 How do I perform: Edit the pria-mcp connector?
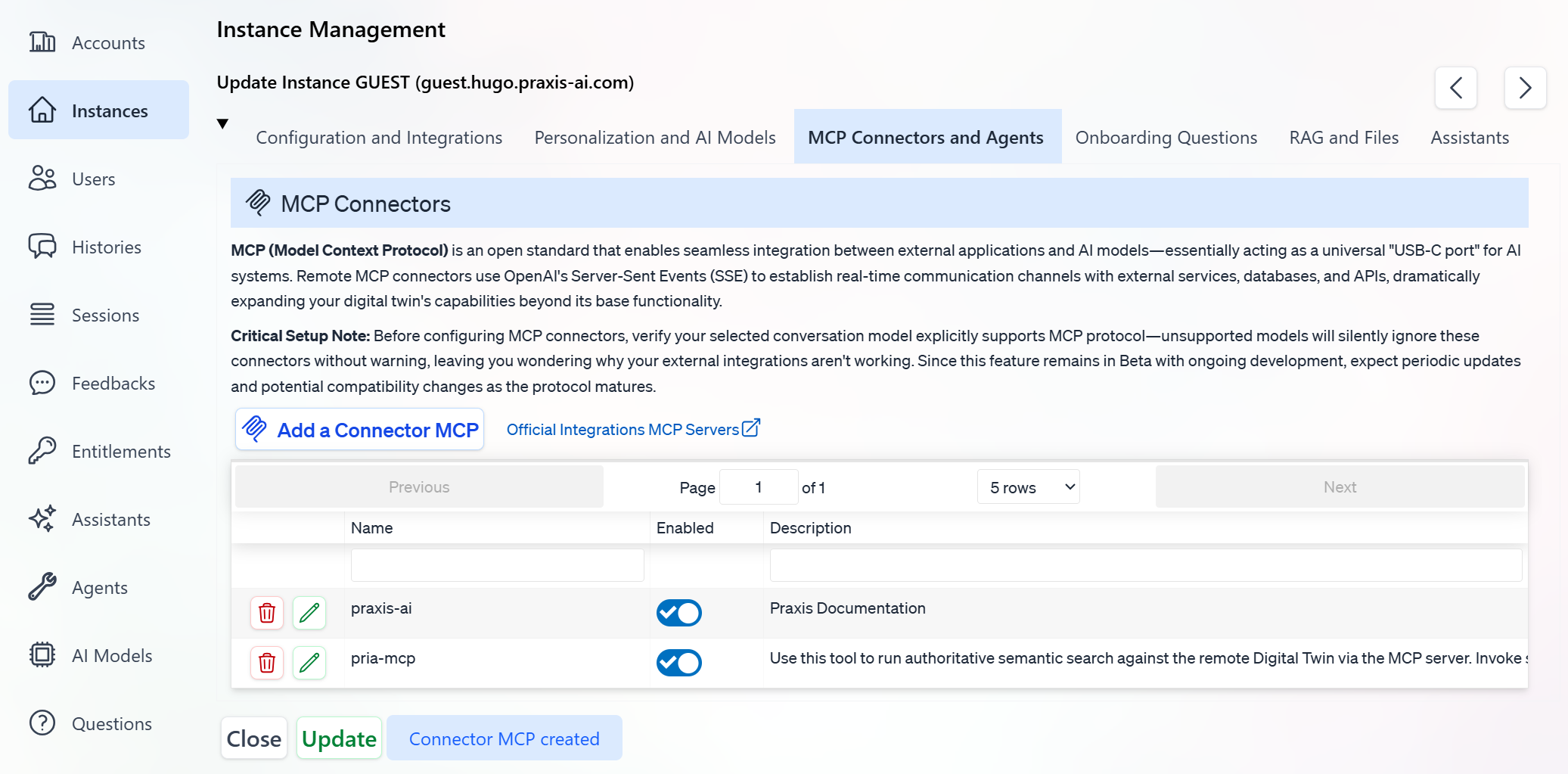(x=309, y=663)
